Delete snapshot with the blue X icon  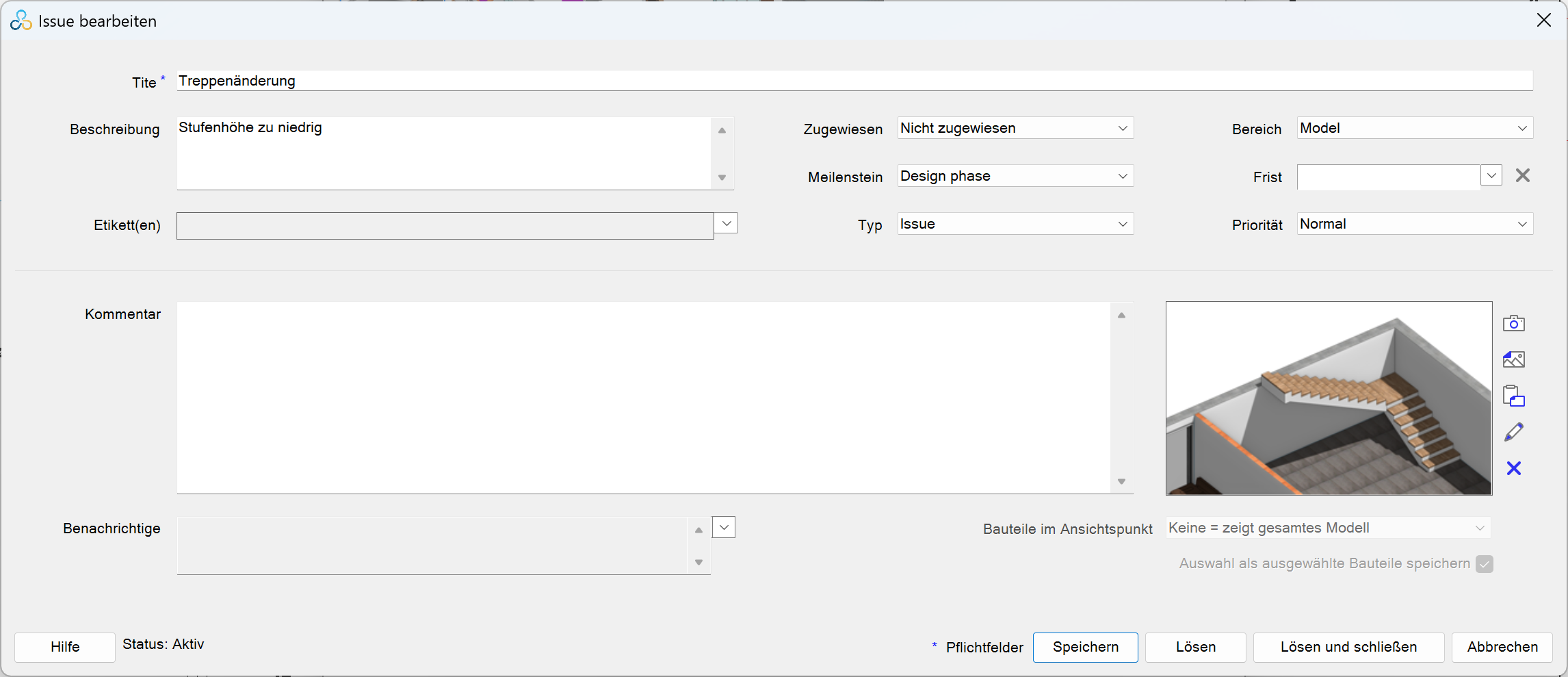pos(1513,468)
